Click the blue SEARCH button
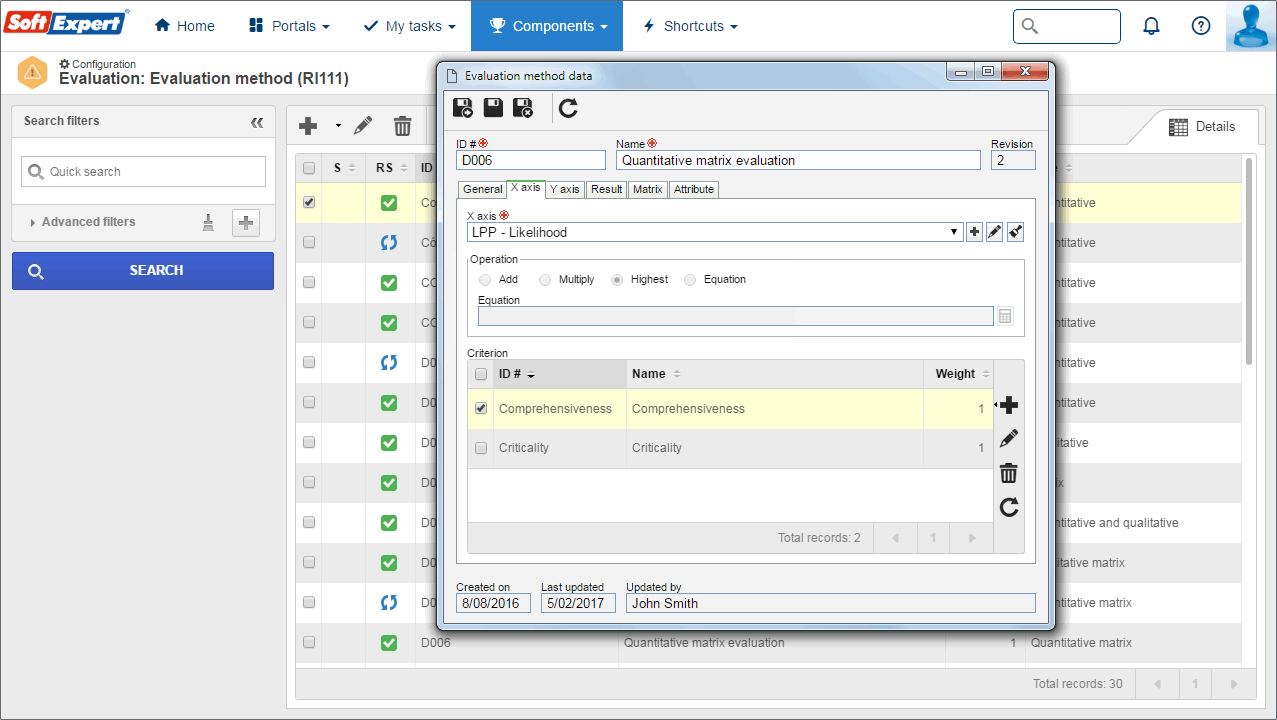Image resolution: width=1277 pixels, height=720 pixels. point(143,271)
